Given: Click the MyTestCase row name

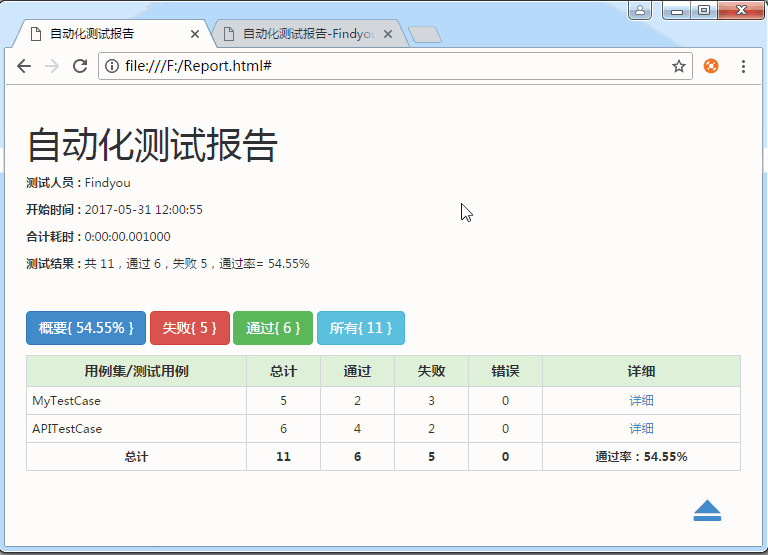Looking at the screenshot, I should [x=66, y=400].
